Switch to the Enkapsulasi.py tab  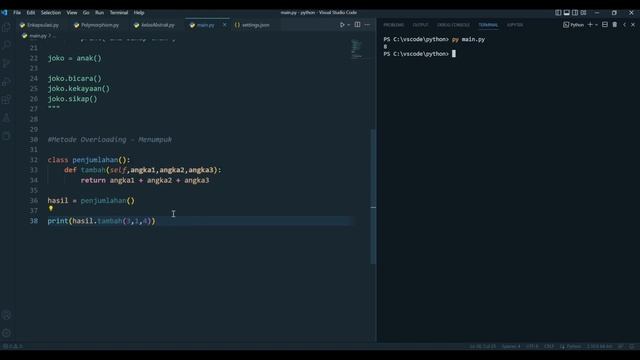tap(39, 25)
